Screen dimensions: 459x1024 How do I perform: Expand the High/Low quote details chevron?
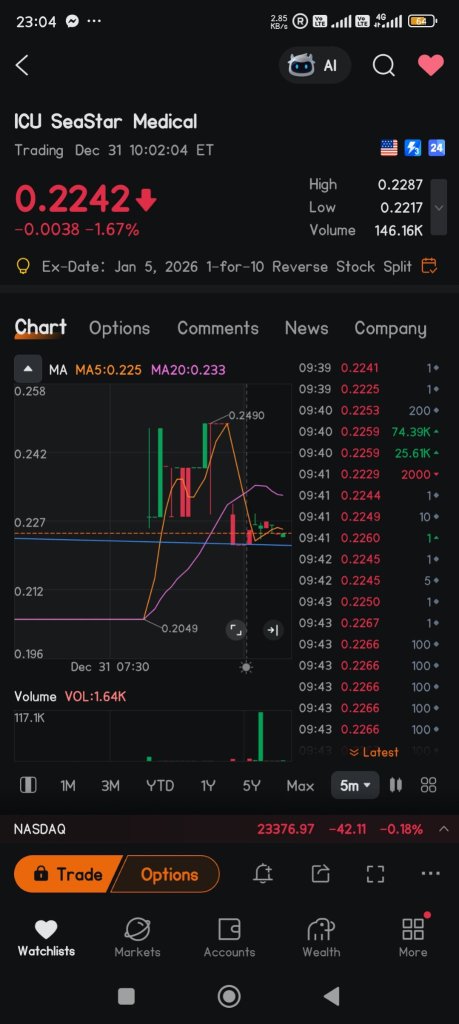click(439, 208)
